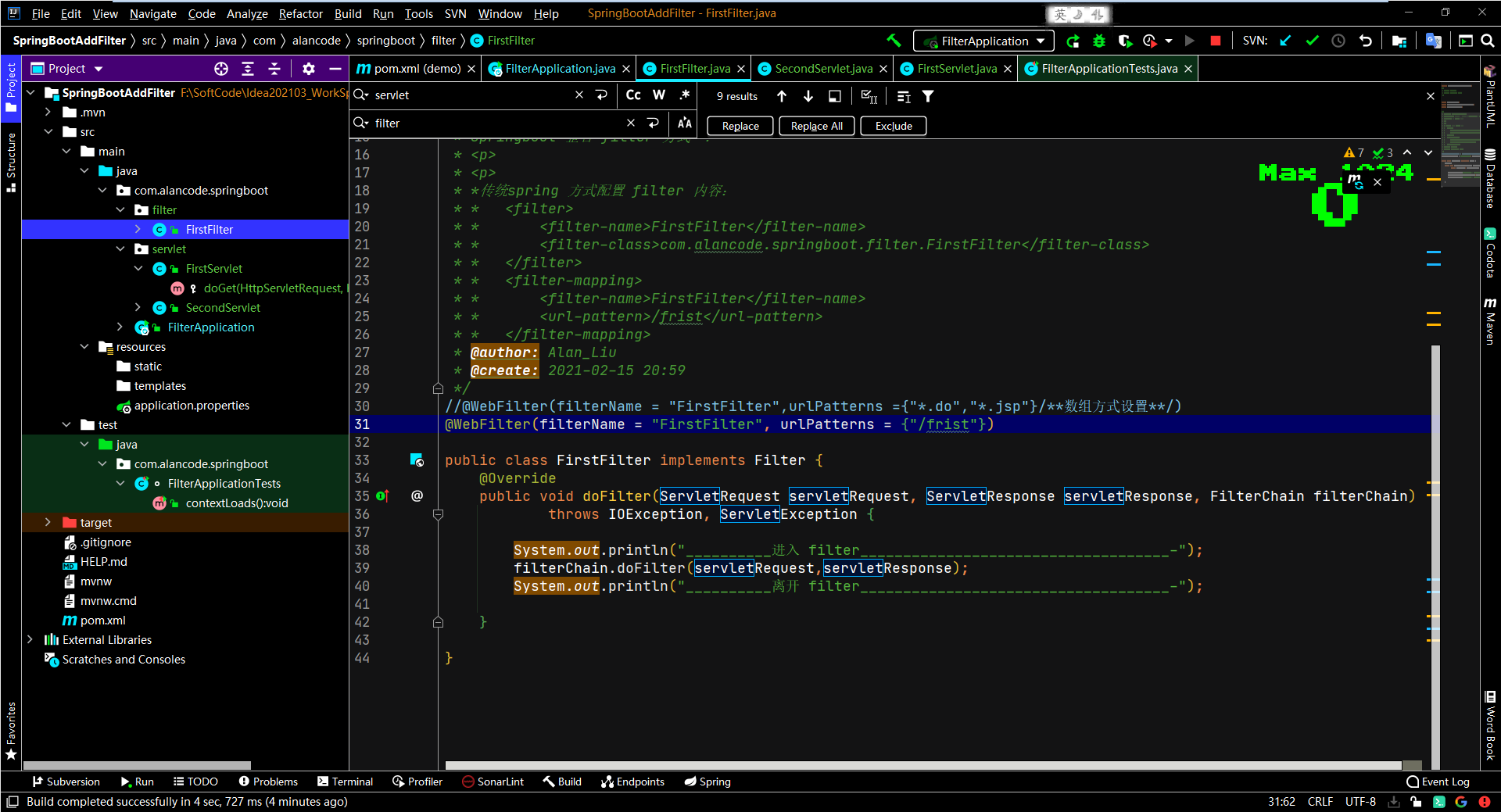Click the locate-file crosshair in Project panel
The width and height of the screenshot is (1501, 812).
221,69
